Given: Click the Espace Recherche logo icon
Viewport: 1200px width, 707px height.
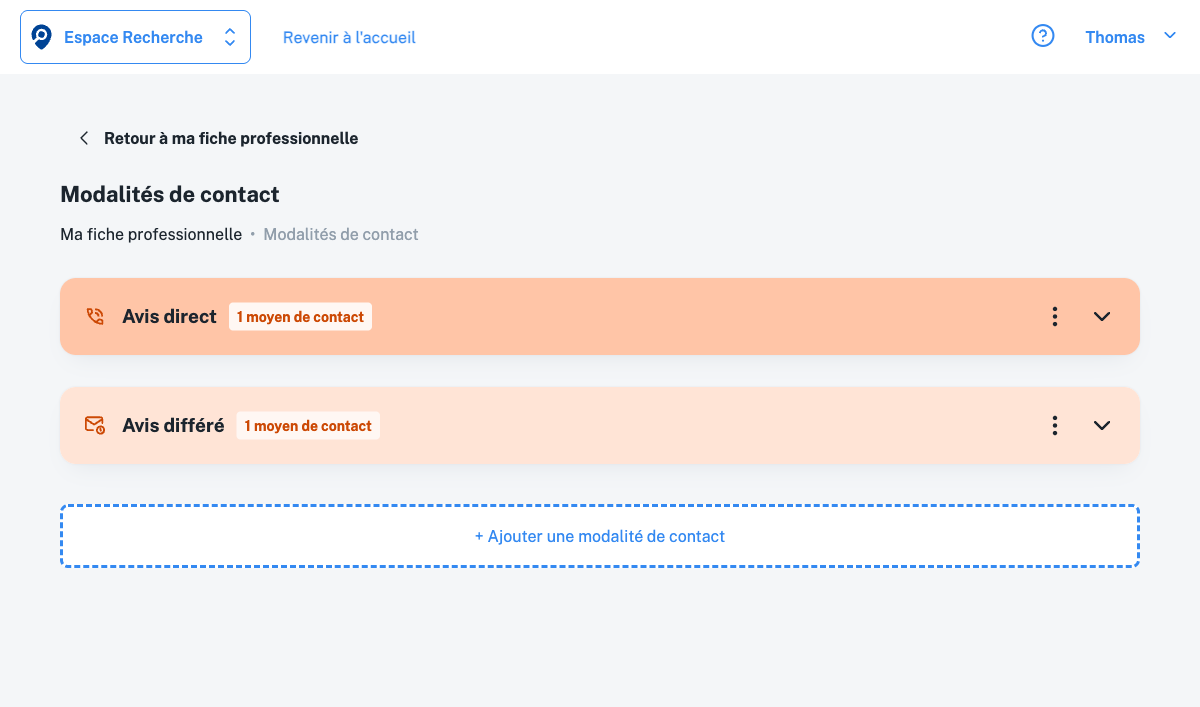Looking at the screenshot, I should pyautogui.click(x=41, y=37).
